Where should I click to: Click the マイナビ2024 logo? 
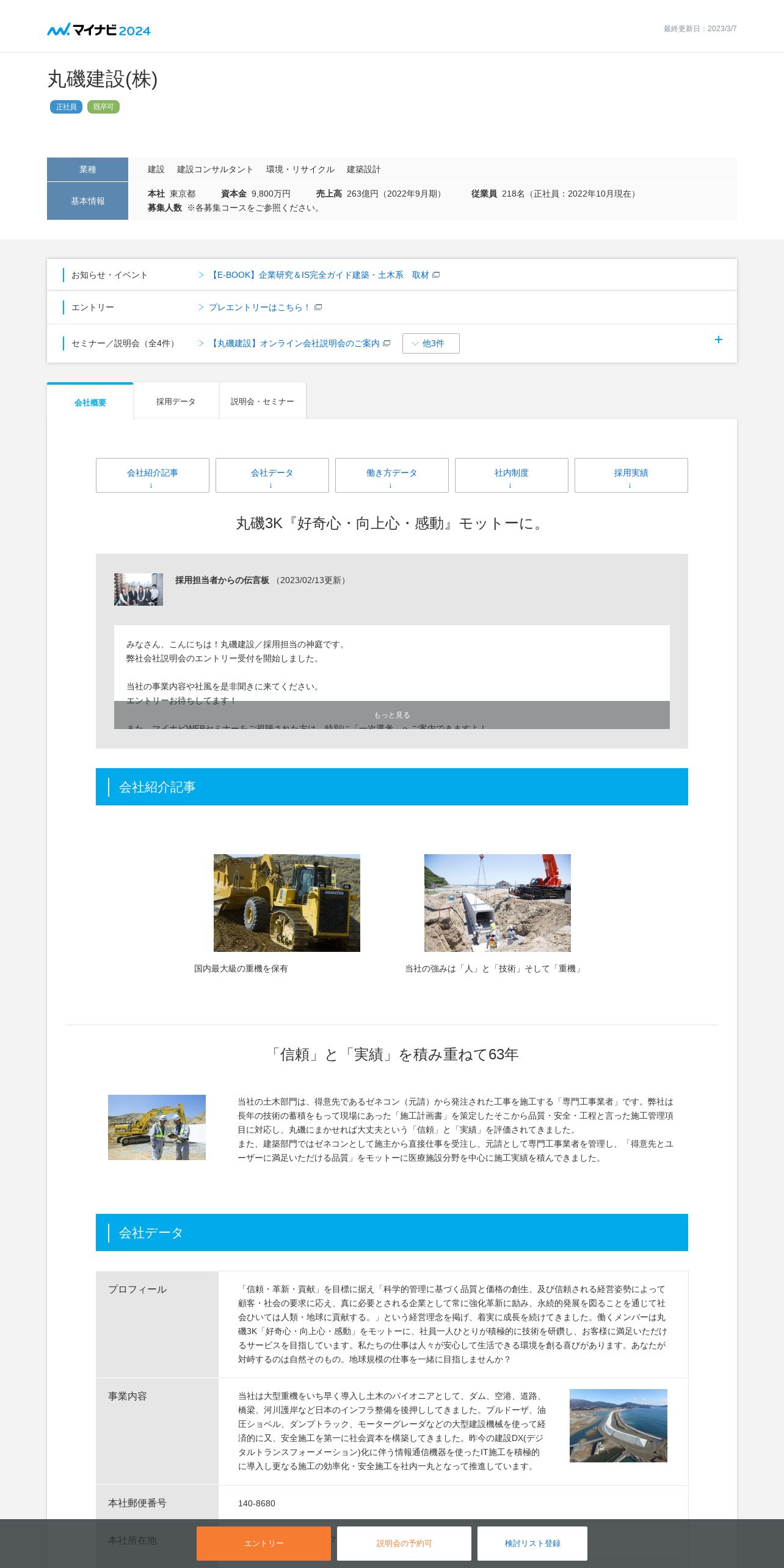point(99,30)
